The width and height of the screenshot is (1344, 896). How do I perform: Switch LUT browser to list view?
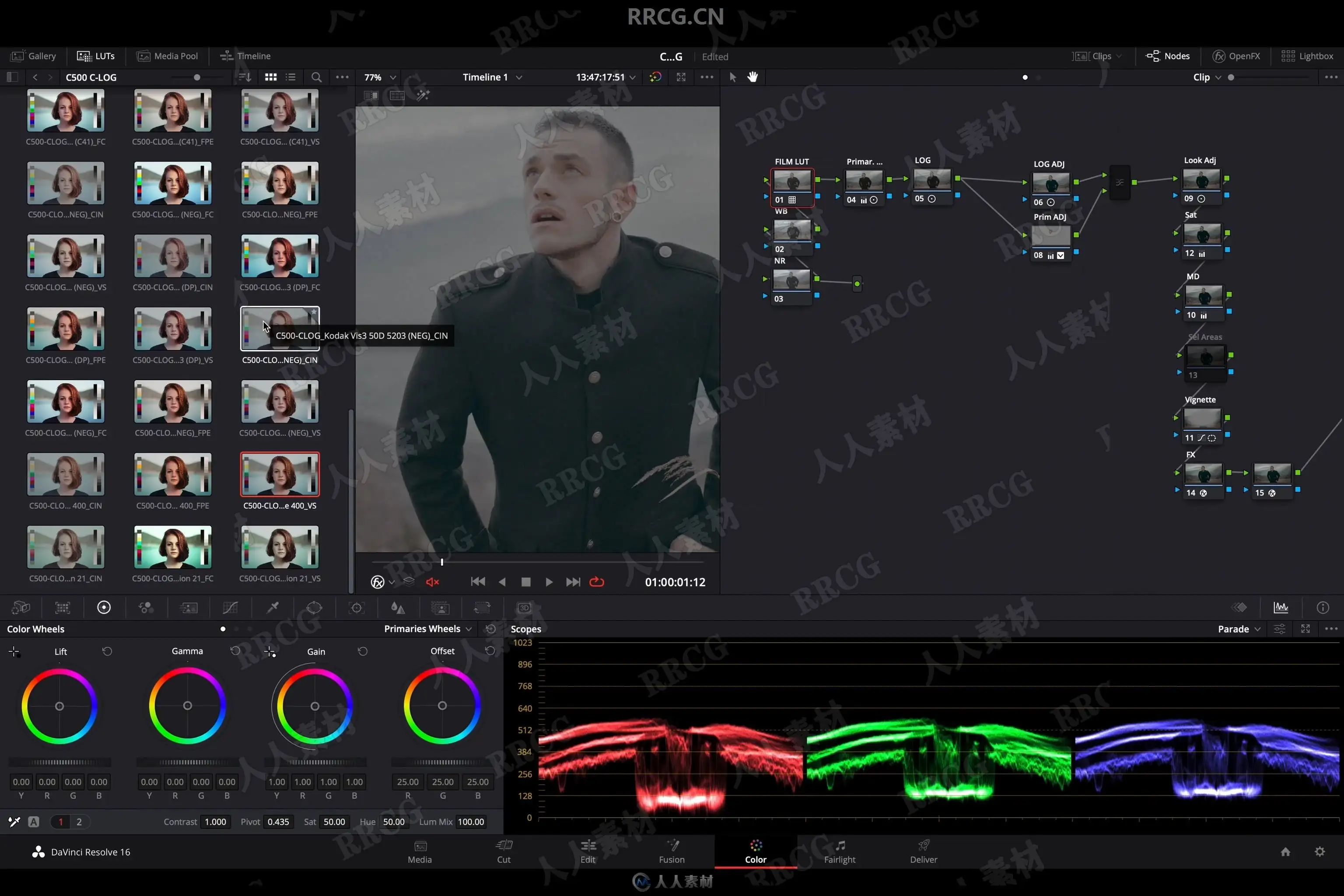(x=291, y=77)
